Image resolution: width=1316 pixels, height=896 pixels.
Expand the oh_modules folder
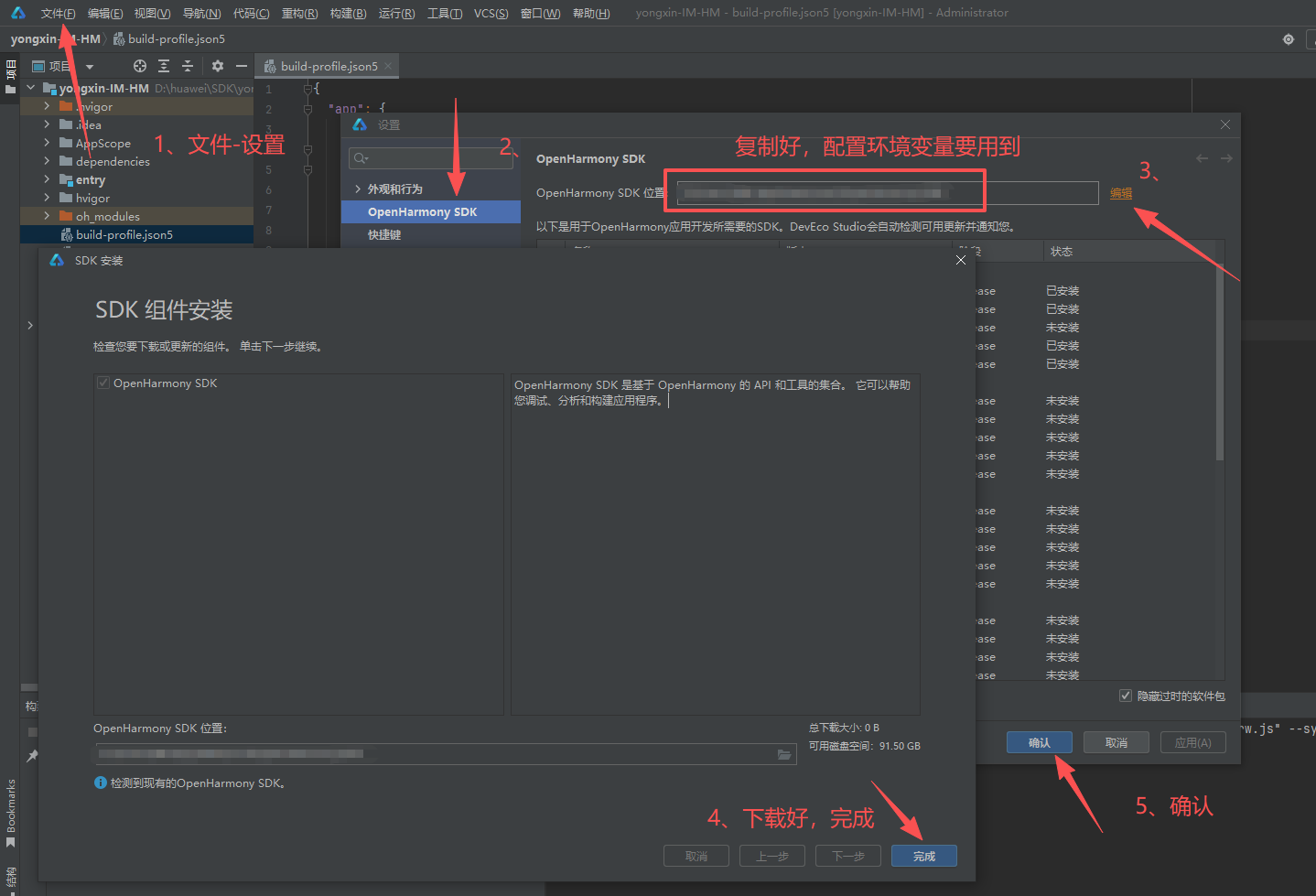[48, 216]
